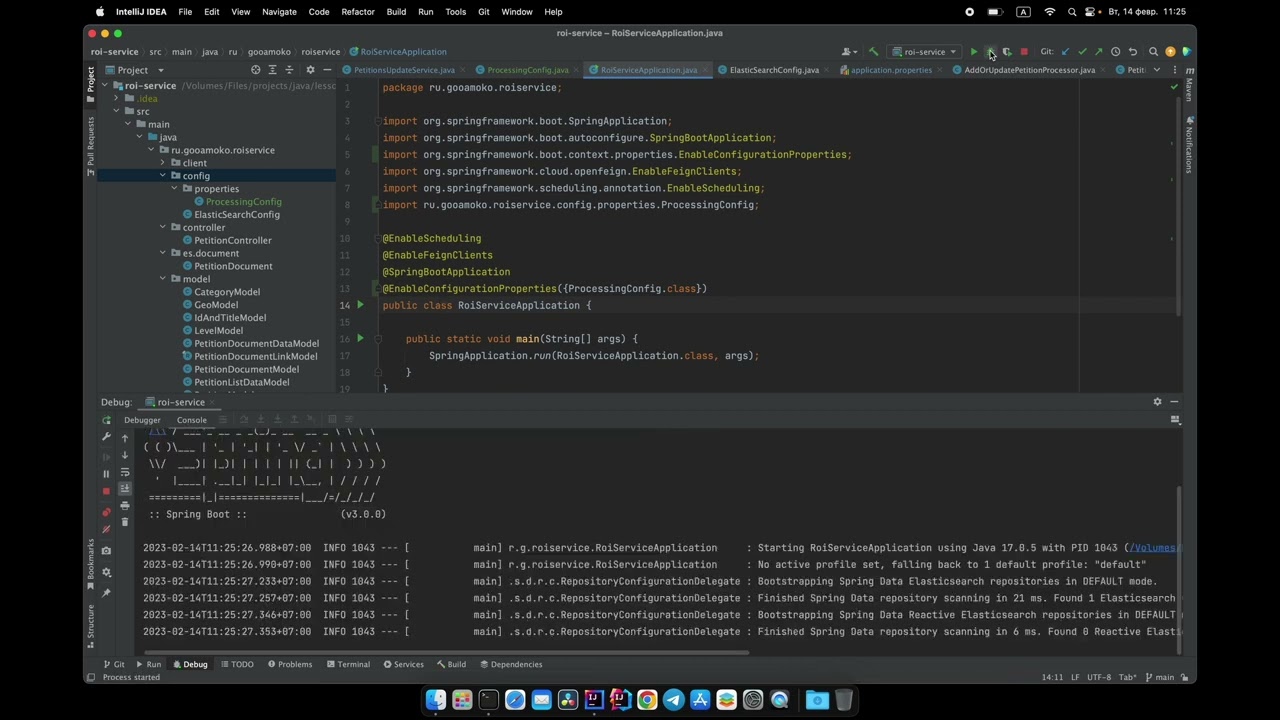Open Search Everywhere magnifier icon

[x=1153, y=52]
